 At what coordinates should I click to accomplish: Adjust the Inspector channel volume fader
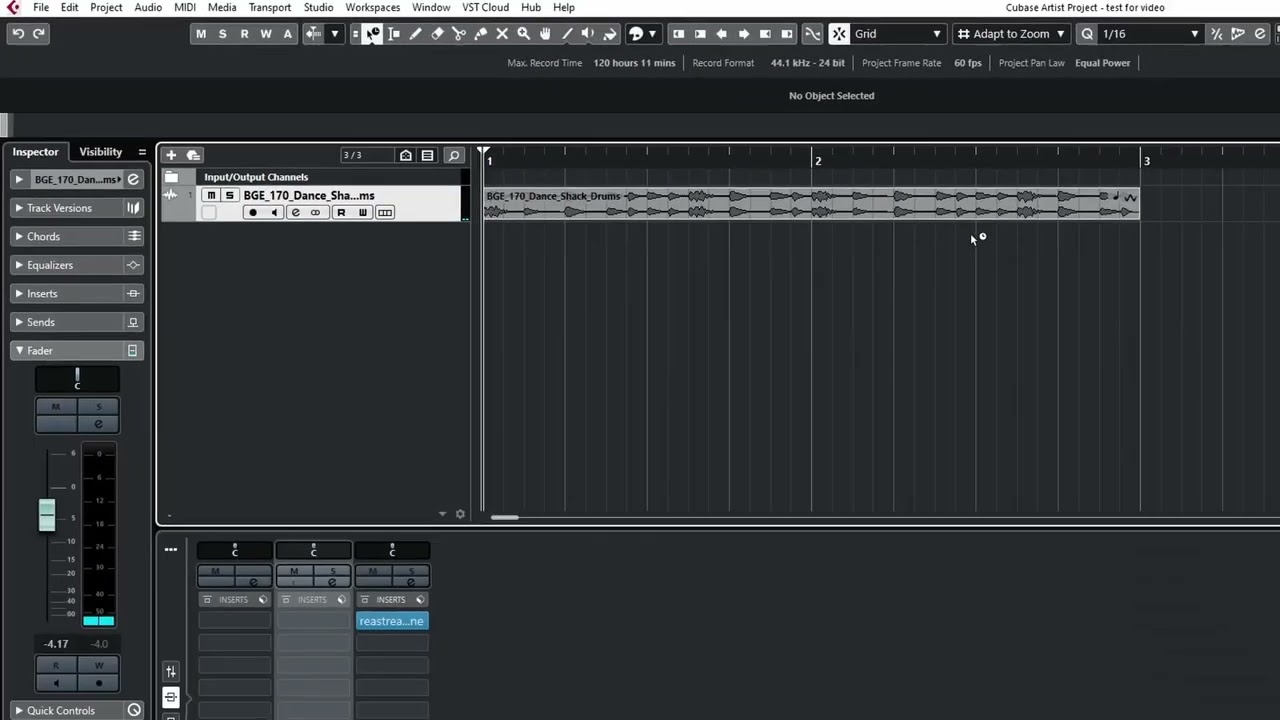click(47, 514)
